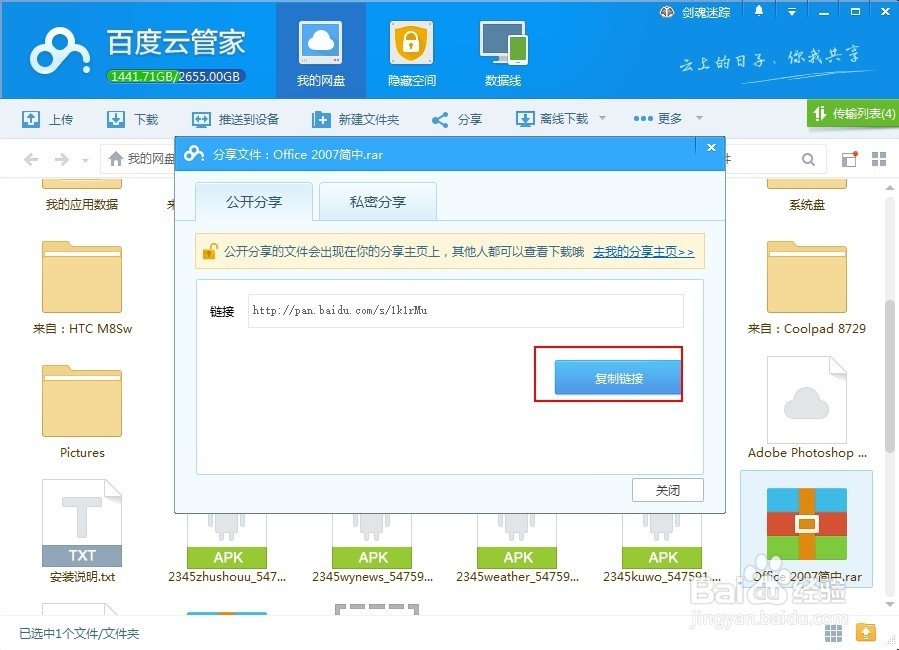Close the share file dialog

(711, 147)
